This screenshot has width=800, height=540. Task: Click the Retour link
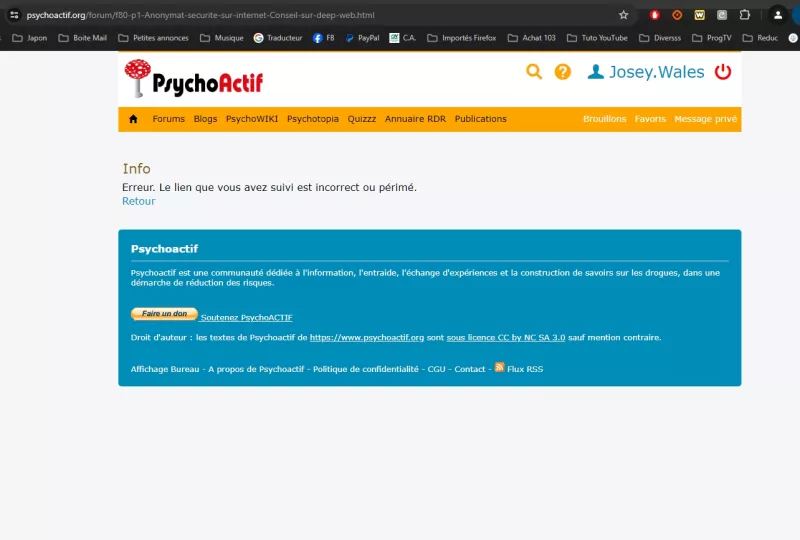coord(138,201)
